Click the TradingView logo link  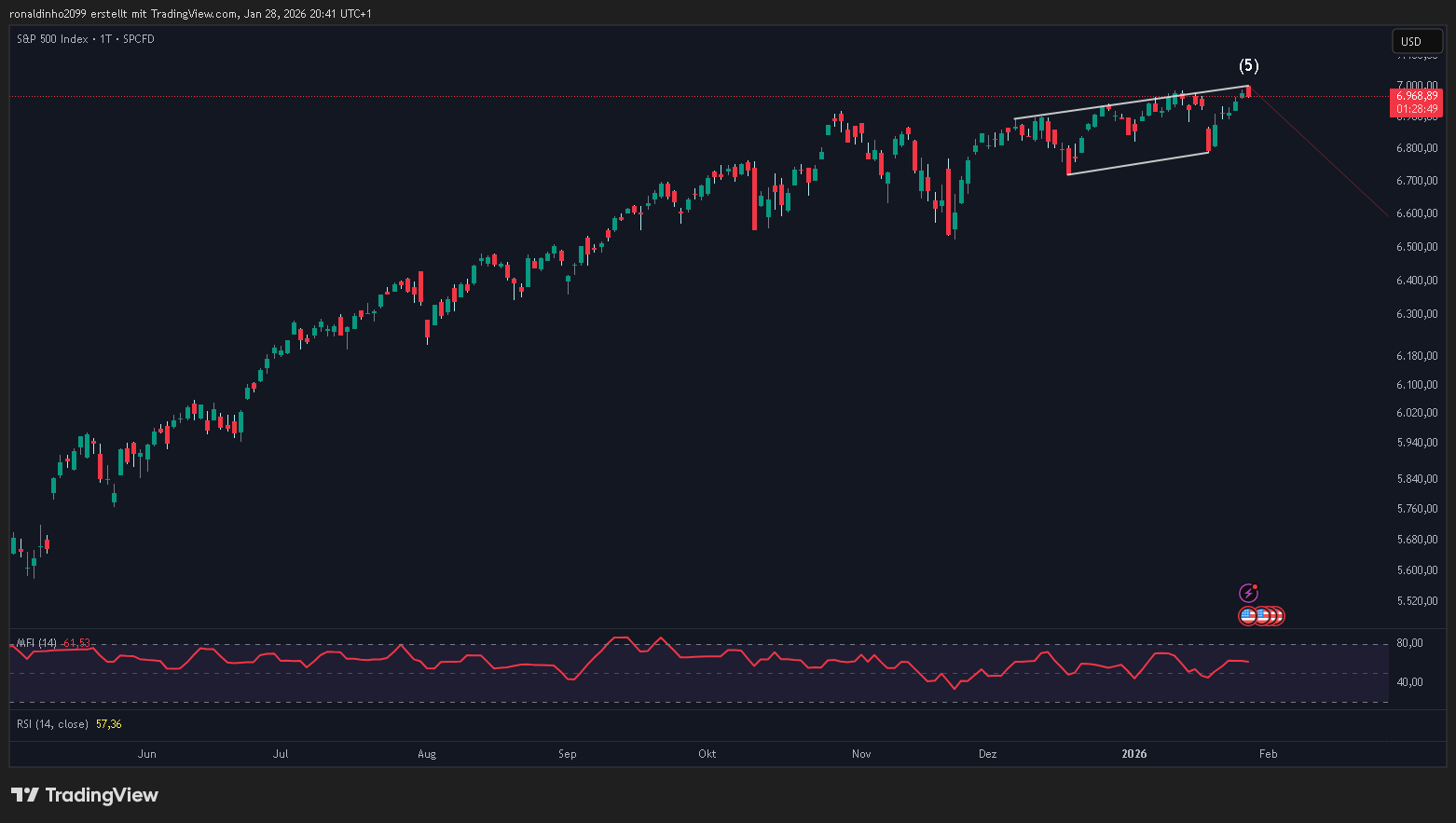[x=85, y=795]
